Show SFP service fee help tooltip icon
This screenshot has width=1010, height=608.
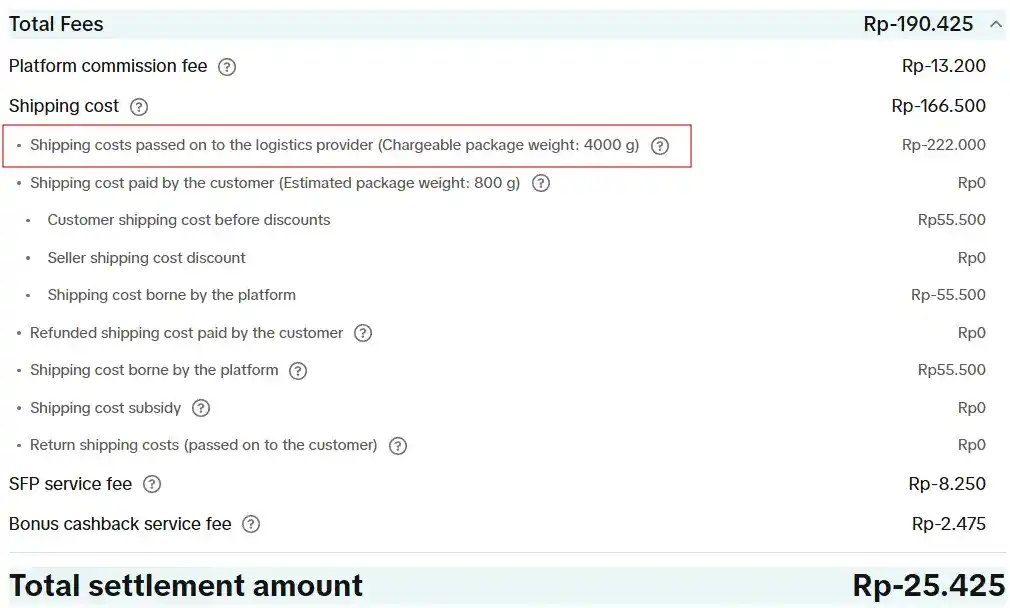point(152,484)
